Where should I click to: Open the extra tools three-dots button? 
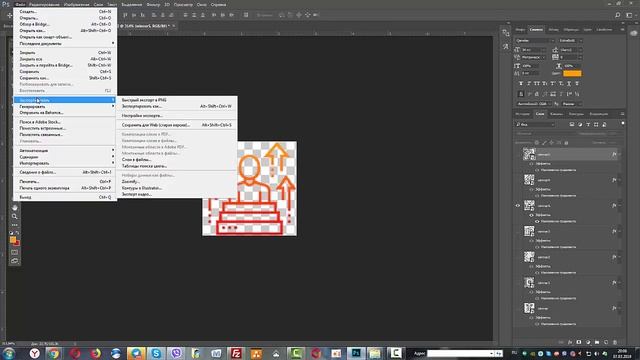point(15,225)
